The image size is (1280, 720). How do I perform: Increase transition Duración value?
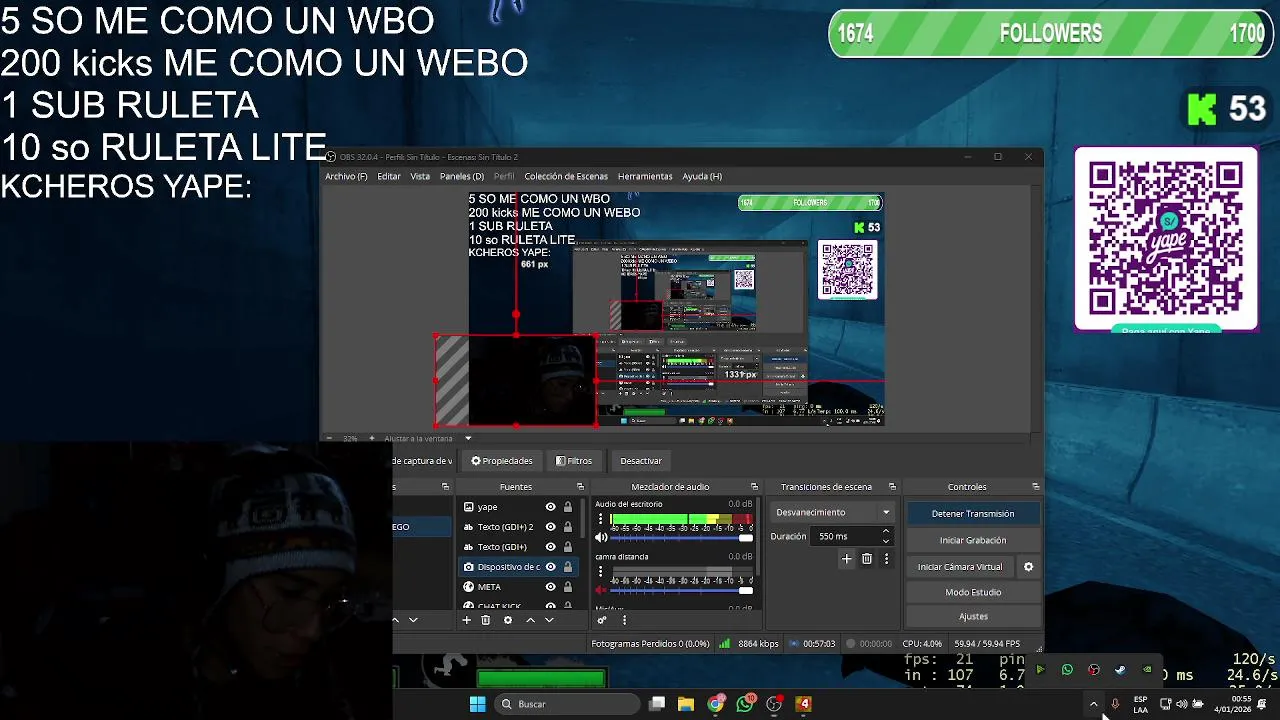(x=886, y=532)
